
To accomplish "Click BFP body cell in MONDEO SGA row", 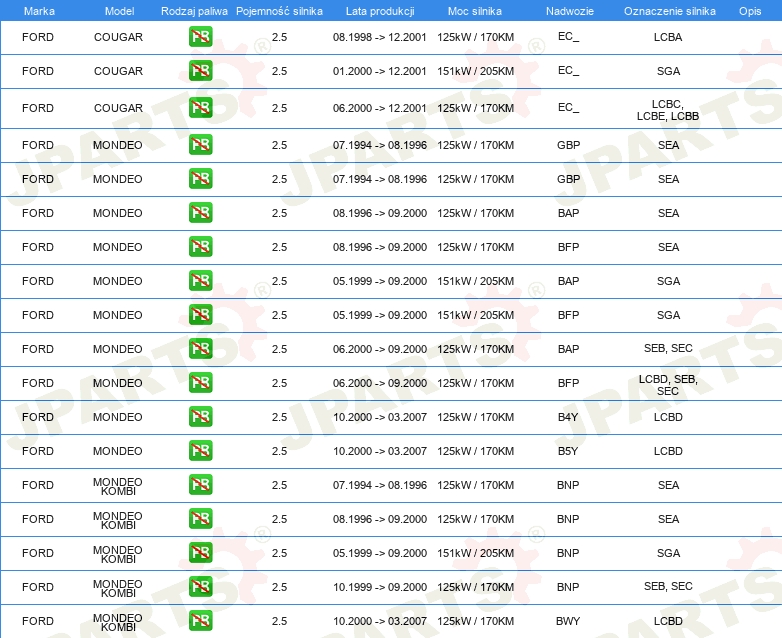I will [569, 315].
